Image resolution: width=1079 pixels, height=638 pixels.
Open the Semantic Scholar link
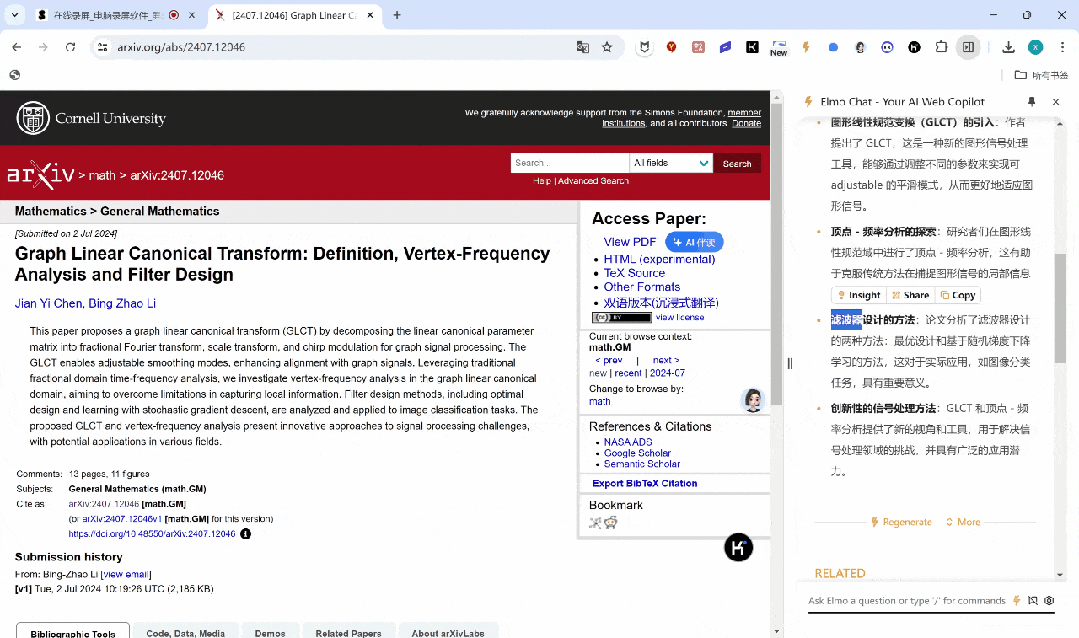(x=641, y=464)
